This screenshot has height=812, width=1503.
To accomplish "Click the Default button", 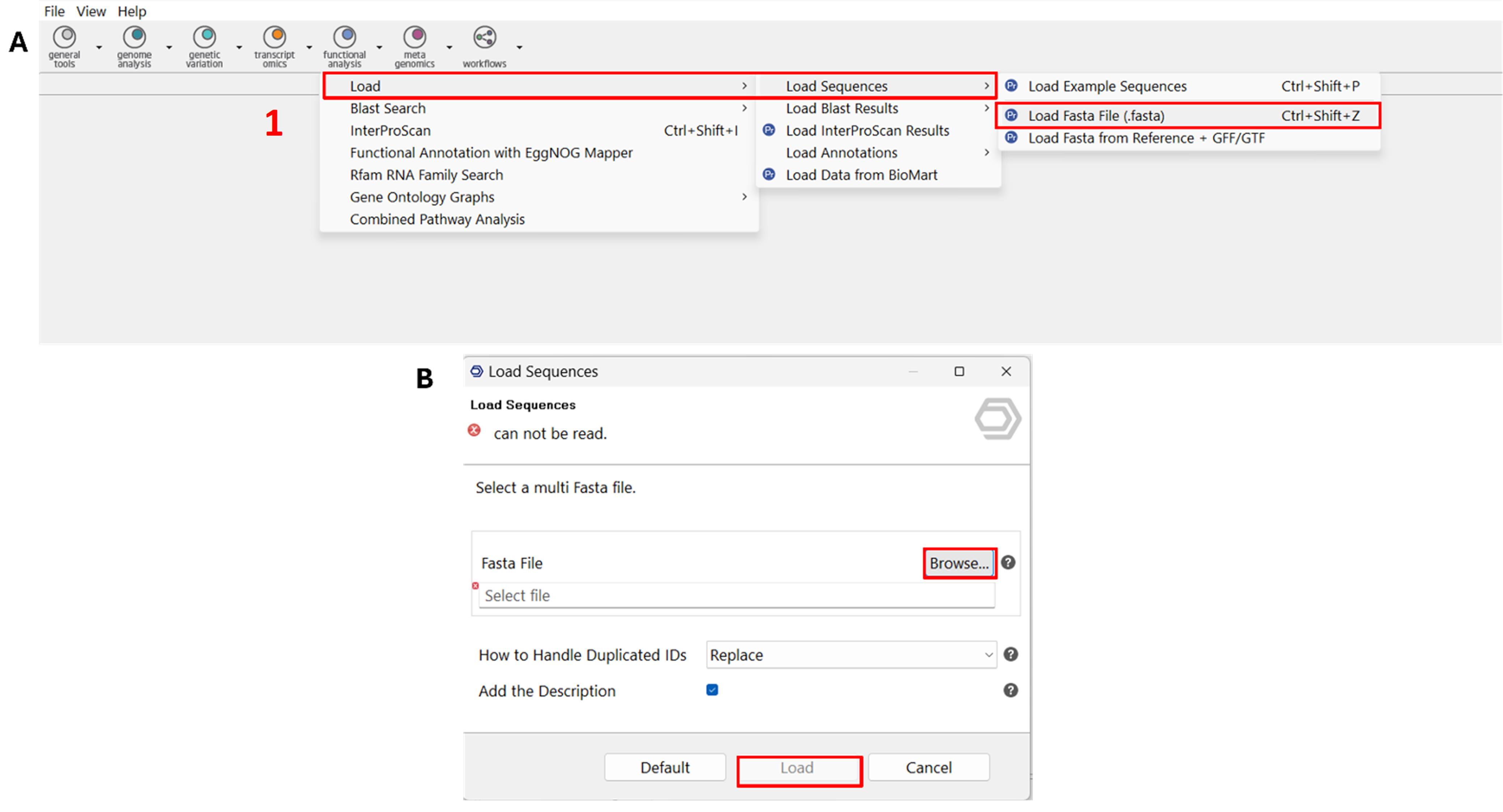I will pyautogui.click(x=665, y=767).
